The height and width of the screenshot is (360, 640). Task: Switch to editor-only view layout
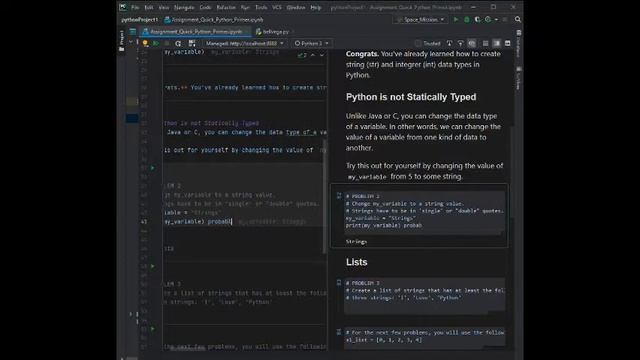485,43
